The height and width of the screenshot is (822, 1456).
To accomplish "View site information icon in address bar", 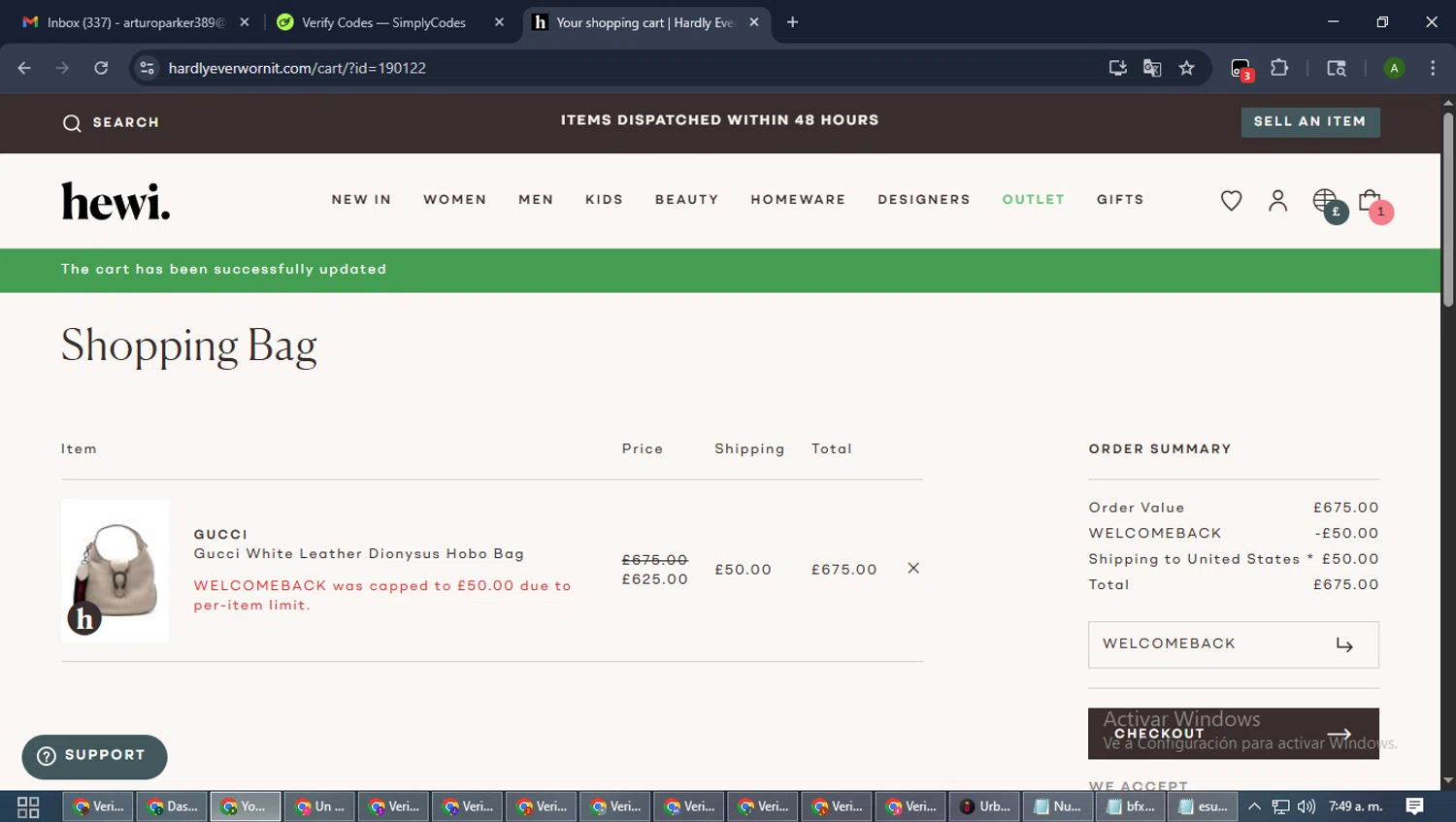I will (148, 68).
